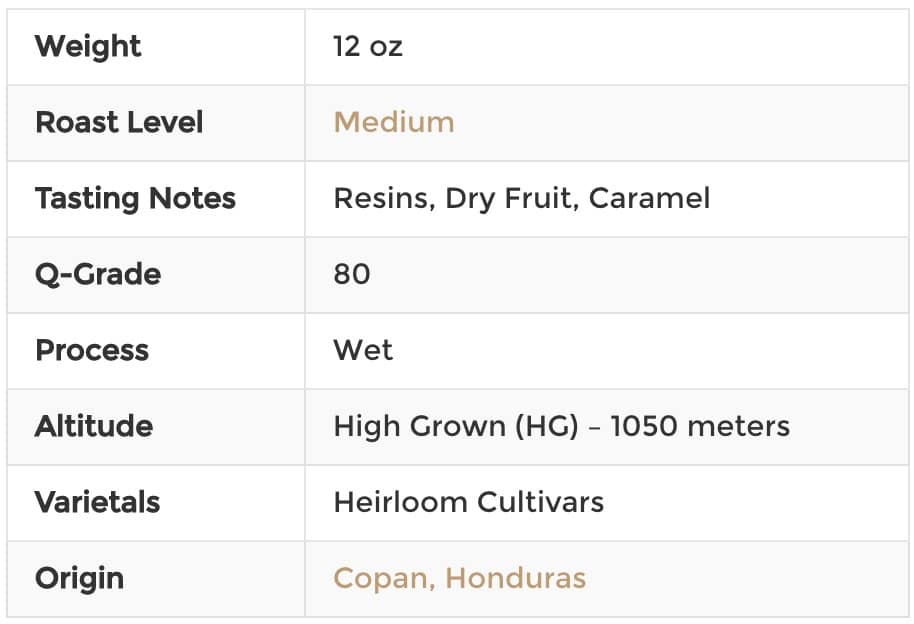The image size is (914, 624).
Task: Click the word Cultivars in the Varietals row
Action: point(540,502)
